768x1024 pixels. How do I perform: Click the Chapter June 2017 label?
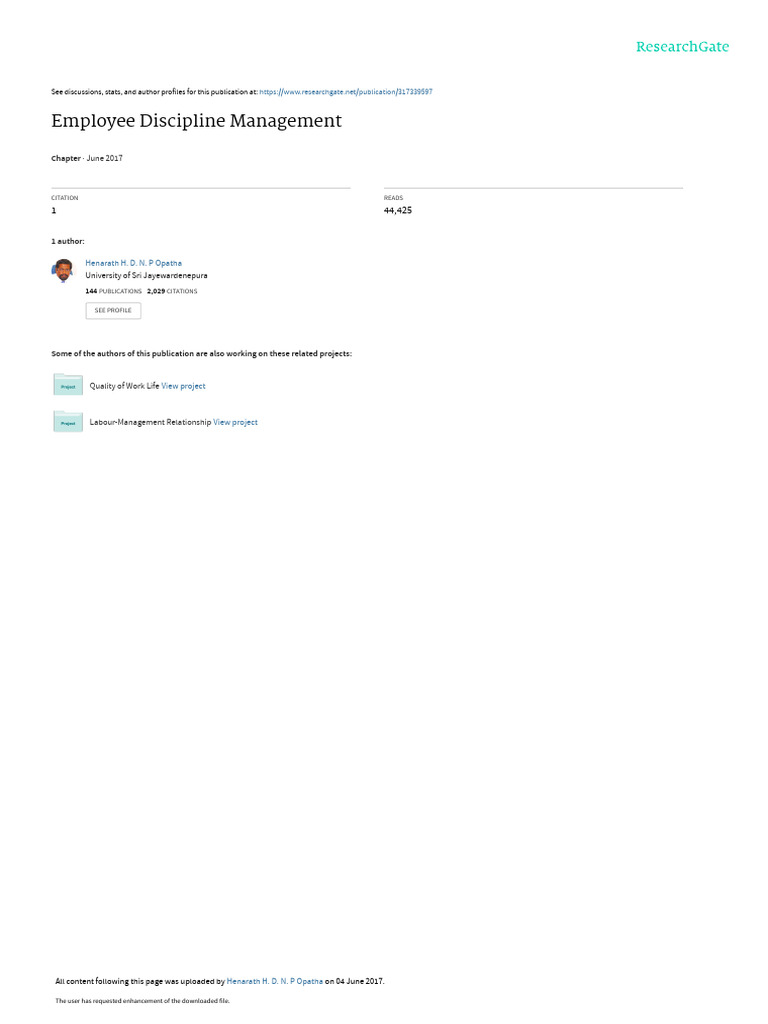coord(87,158)
